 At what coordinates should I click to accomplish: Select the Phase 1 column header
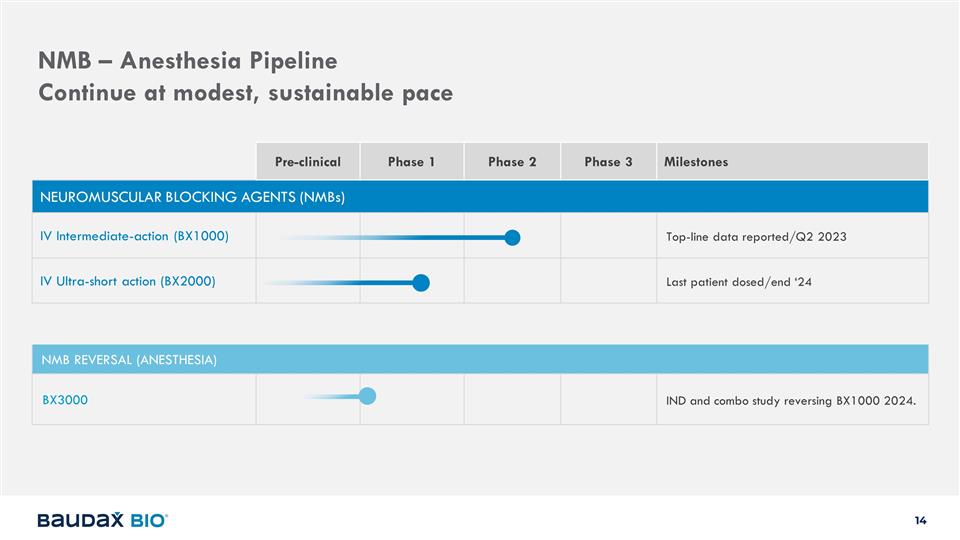pyautogui.click(x=411, y=162)
